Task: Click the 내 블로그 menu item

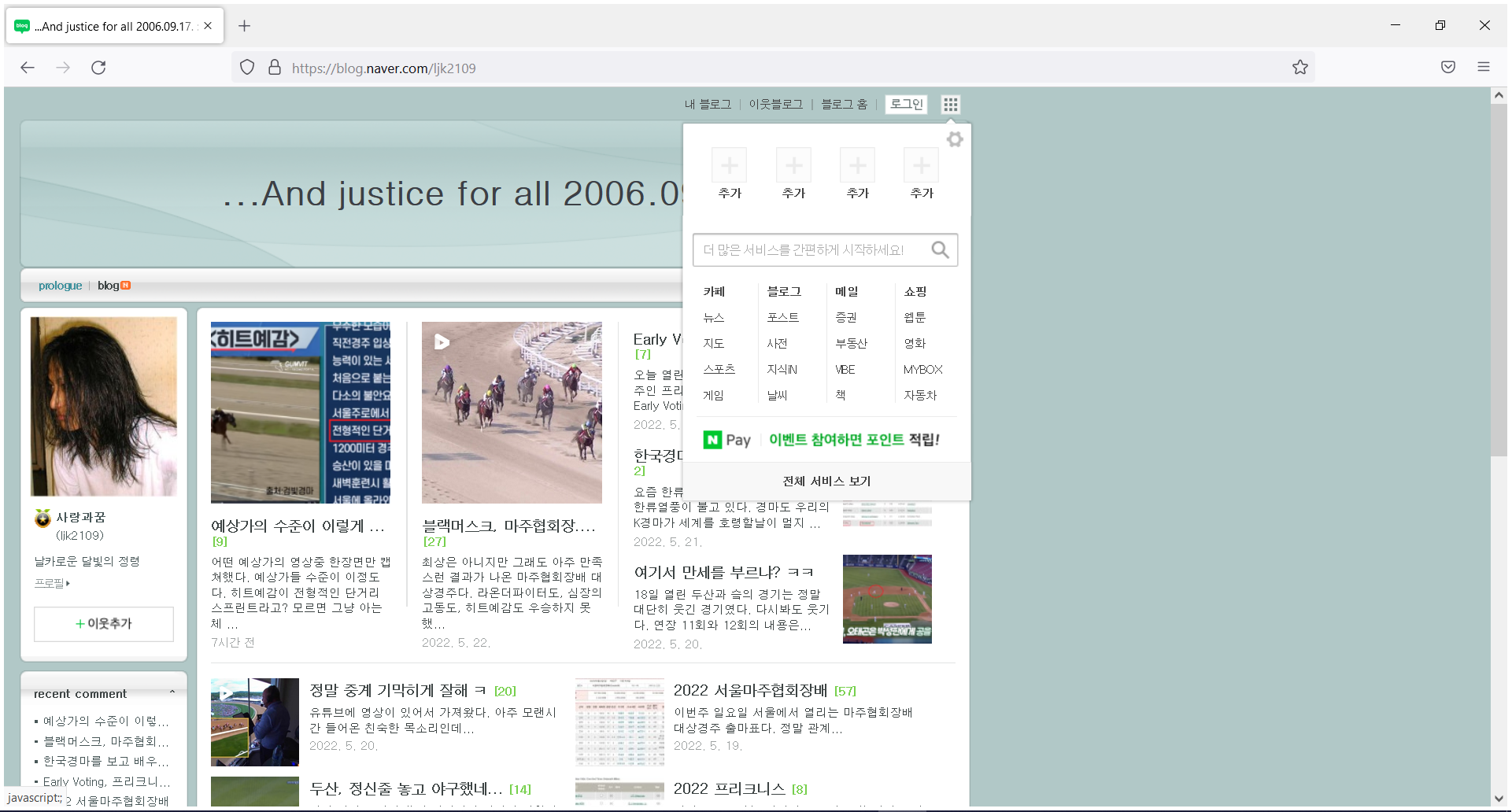Action: point(707,104)
